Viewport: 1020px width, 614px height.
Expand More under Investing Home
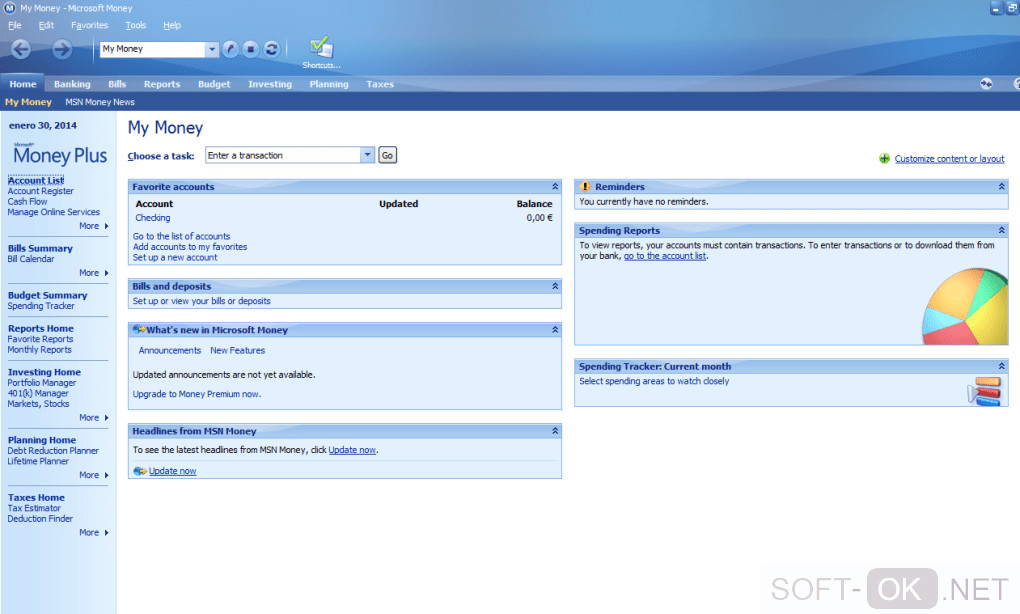pyautogui.click(x=94, y=418)
